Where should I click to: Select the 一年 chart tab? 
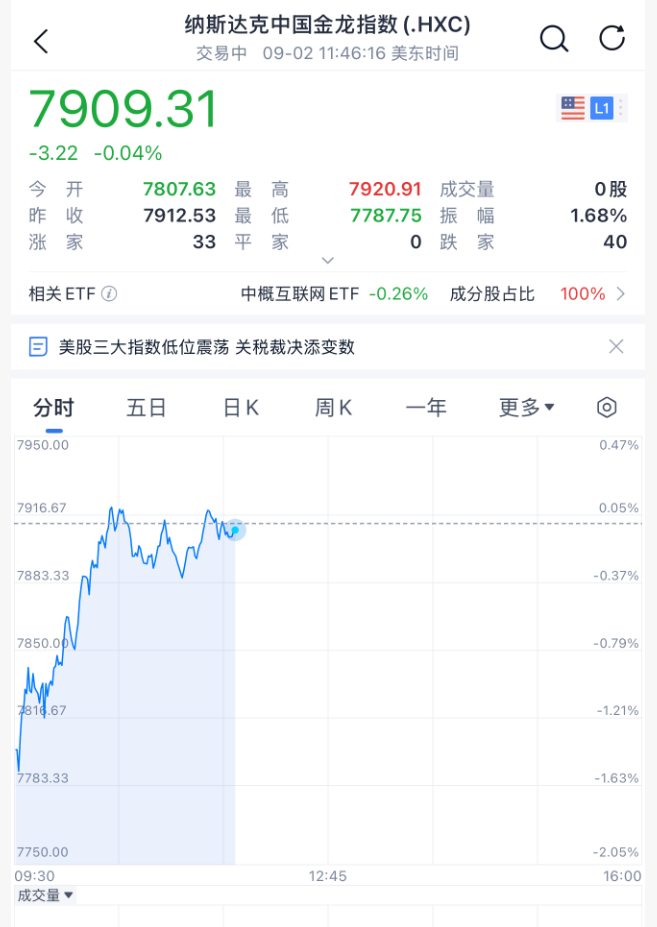[426, 408]
